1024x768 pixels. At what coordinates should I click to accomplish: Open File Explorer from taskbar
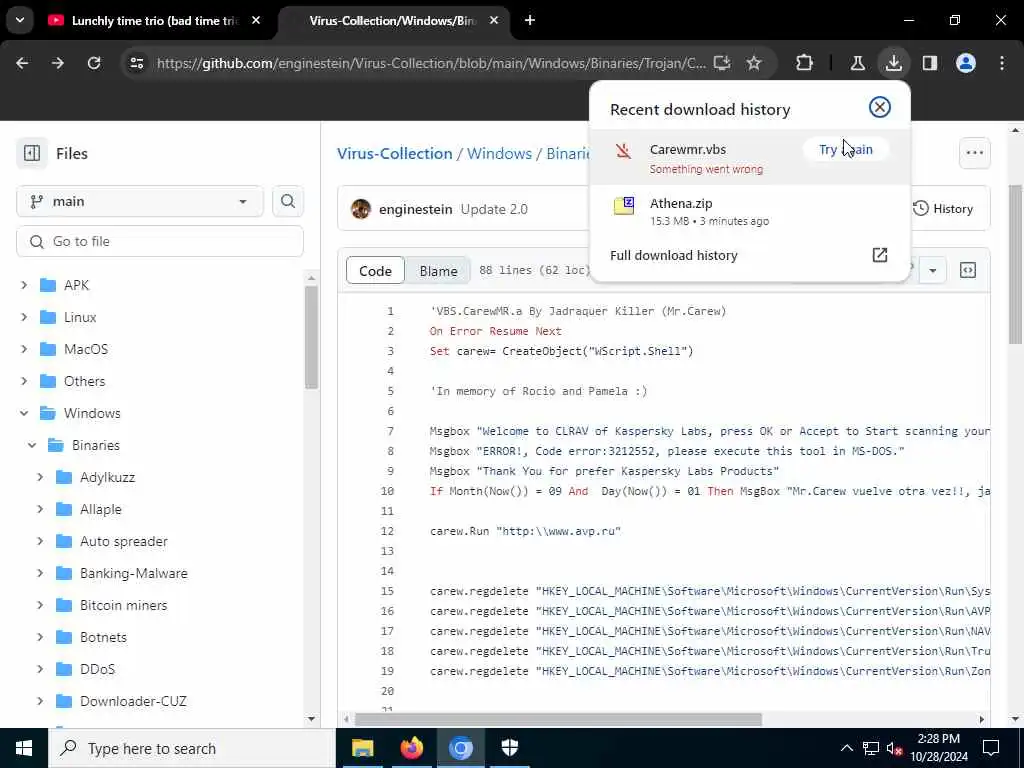pyautogui.click(x=362, y=748)
